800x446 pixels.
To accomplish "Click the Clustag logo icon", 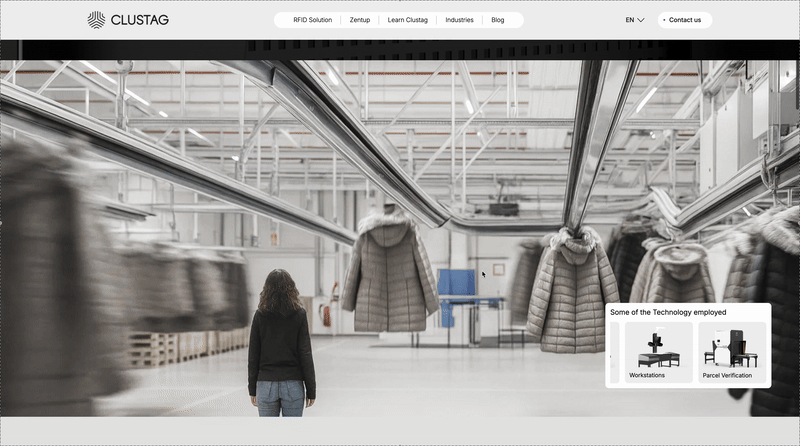I will click(x=96, y=20).
